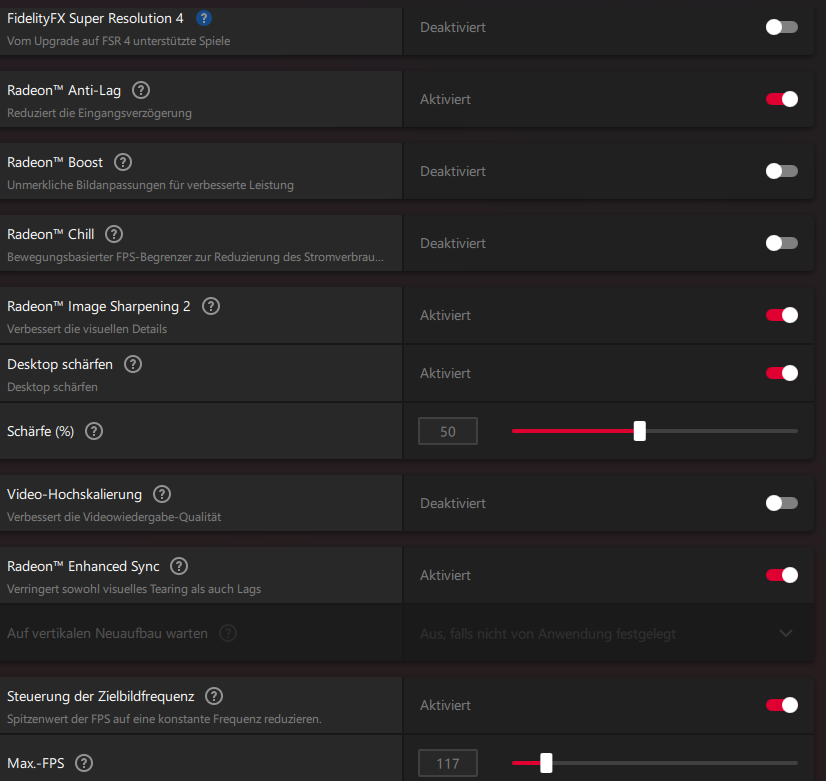This screenshot has width=826, height=781.
Task: Click the Radeon Boost help icon
Action: coord(123,162)
